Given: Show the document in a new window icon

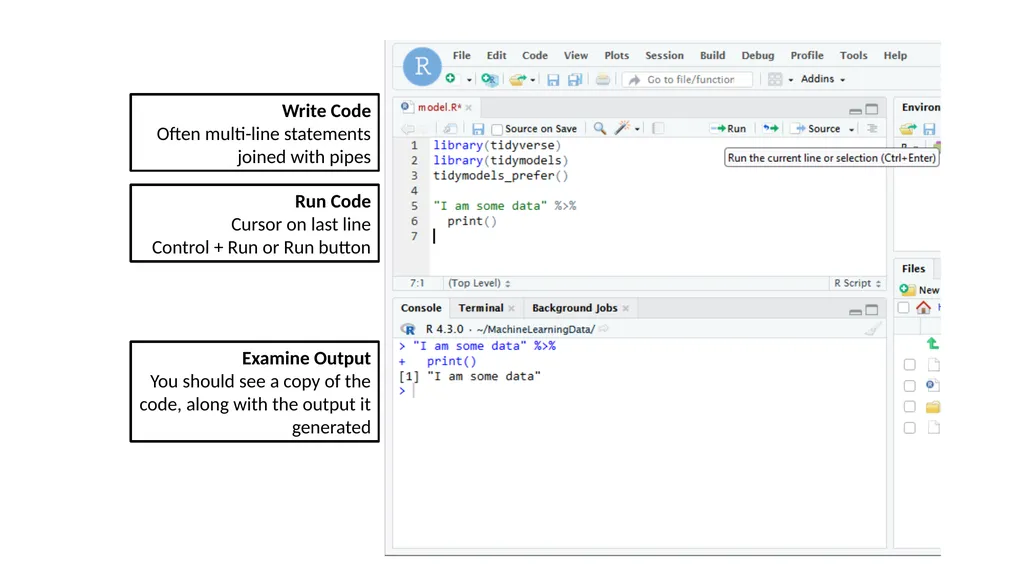Looking at the screenshot, I should pyautogui.click(x=450, y=129).
